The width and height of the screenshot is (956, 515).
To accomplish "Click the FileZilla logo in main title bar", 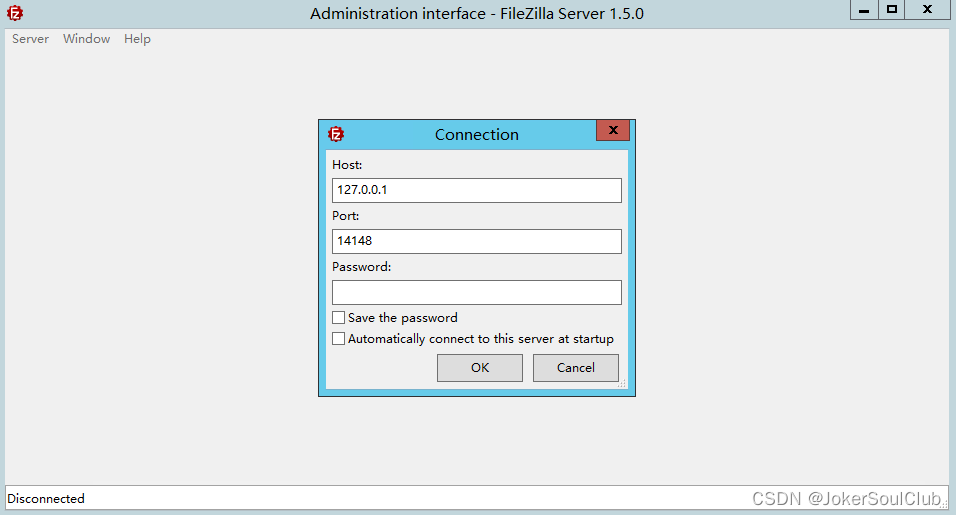I will click(15, 14).
